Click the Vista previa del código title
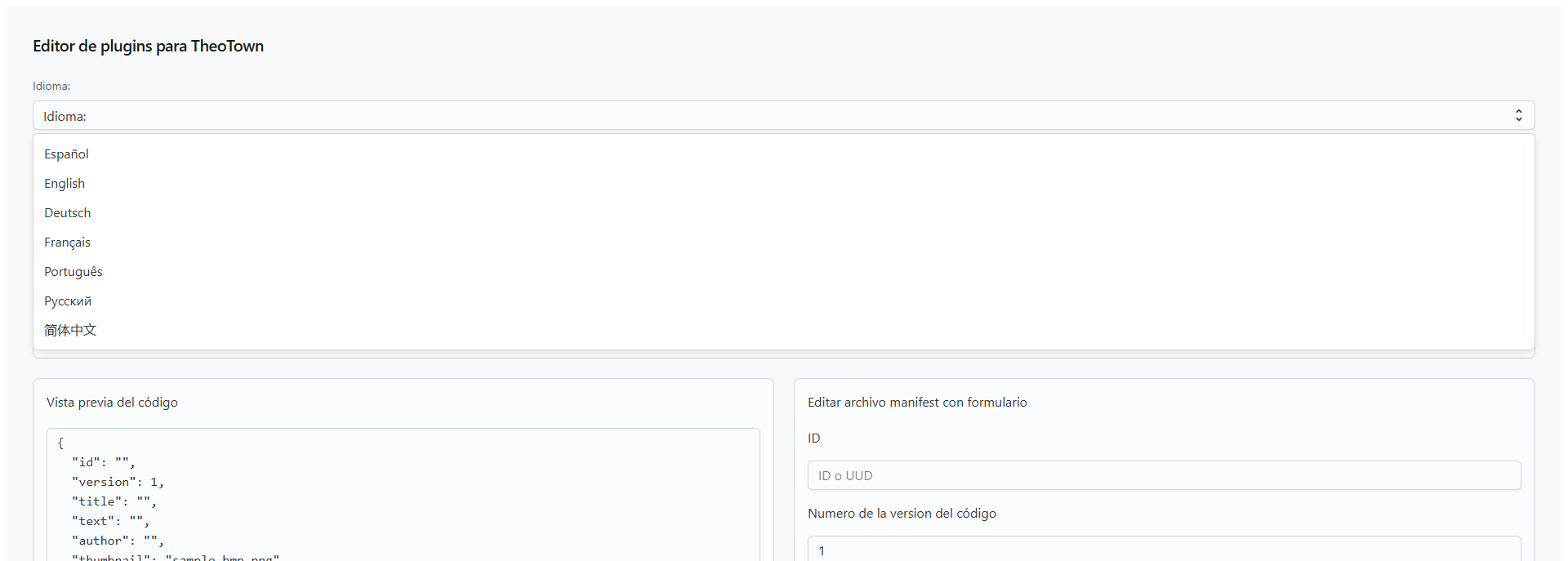 (x=112, y=402)
